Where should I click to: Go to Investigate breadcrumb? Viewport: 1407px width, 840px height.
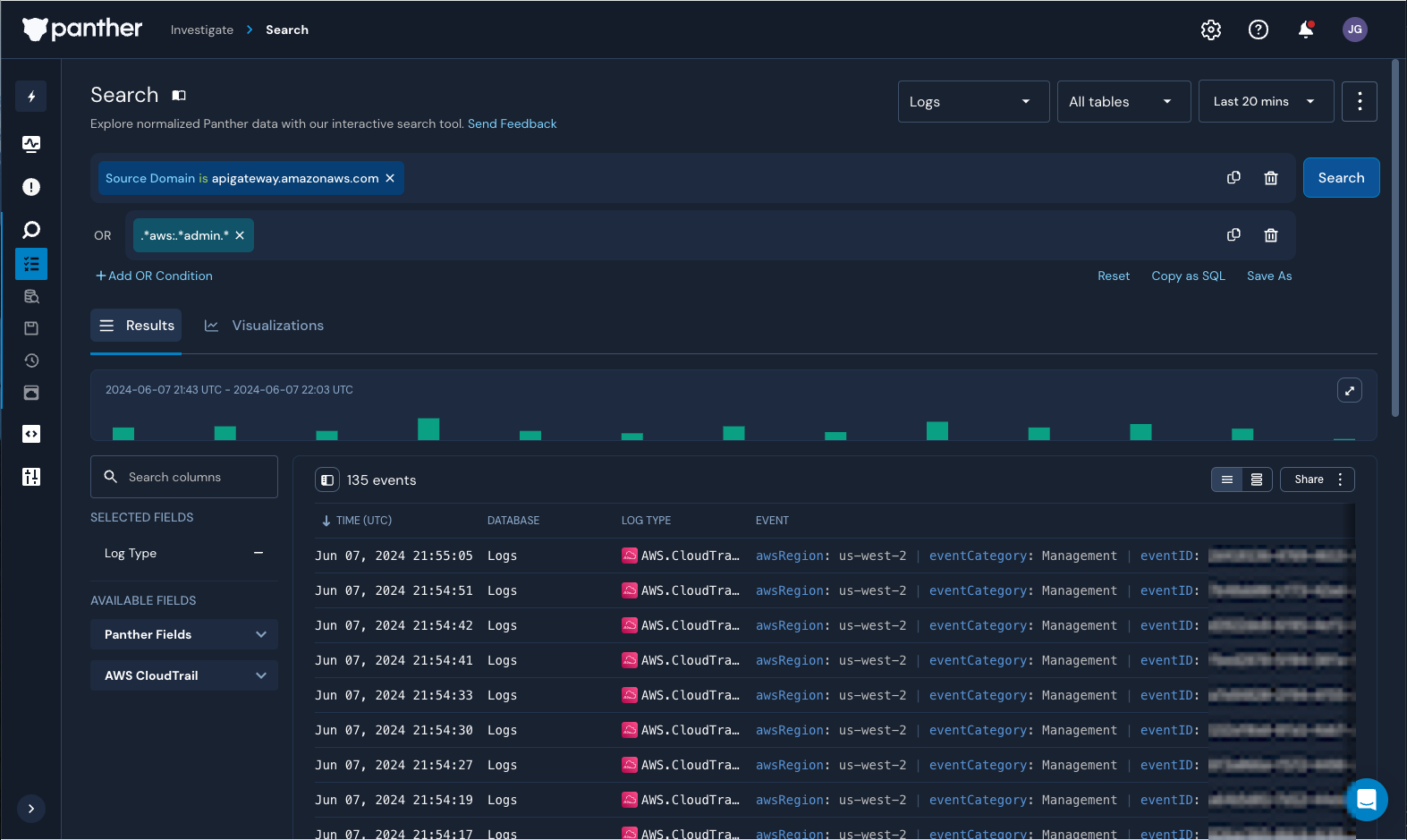coord(202,30)
